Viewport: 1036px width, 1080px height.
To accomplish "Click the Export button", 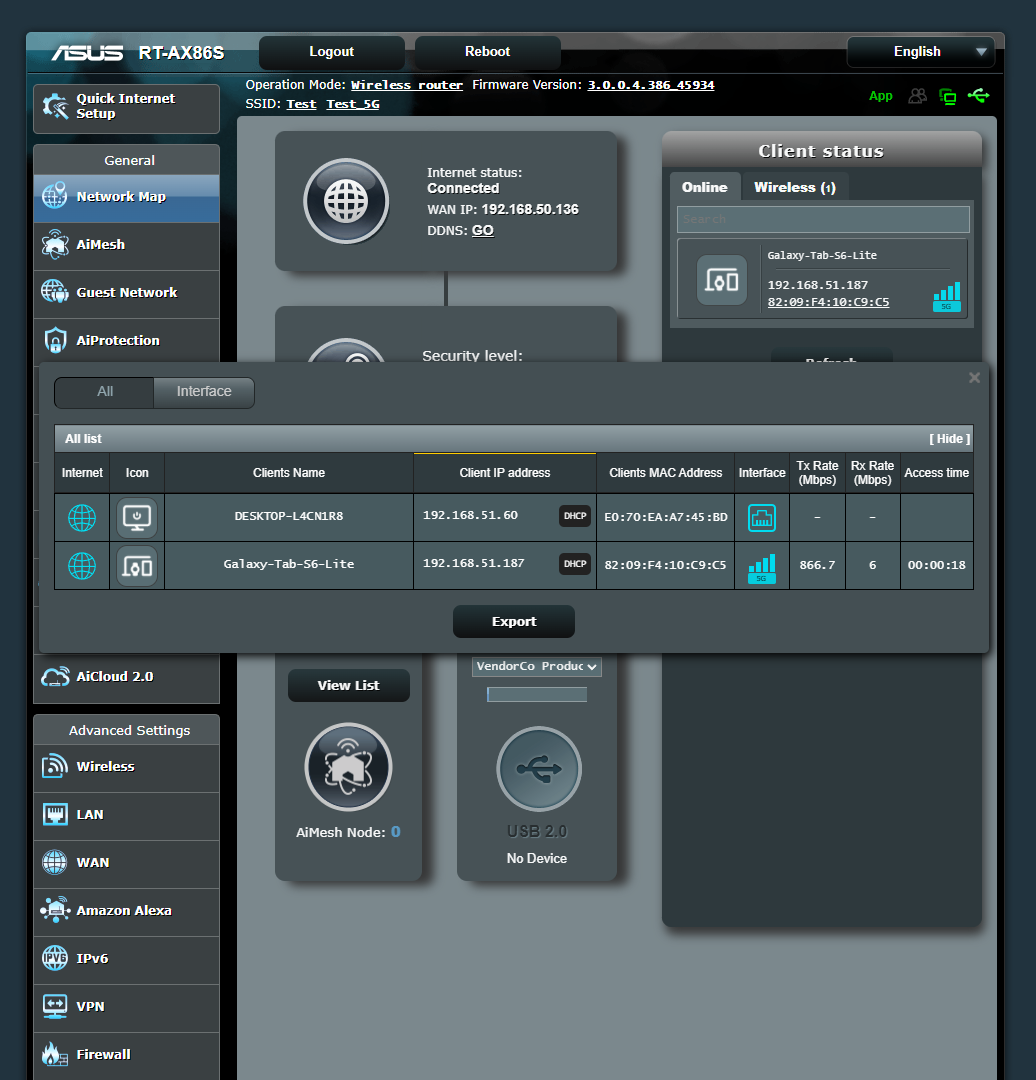I will [x=513, y=621].
